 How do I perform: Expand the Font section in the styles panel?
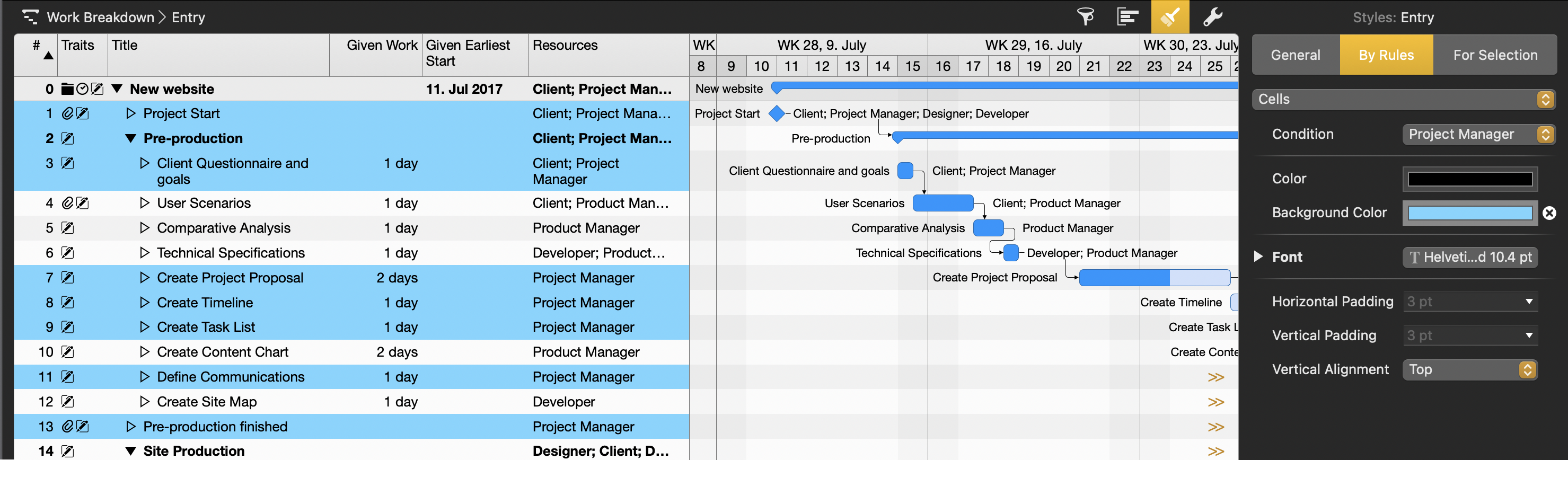(1259, 257)
